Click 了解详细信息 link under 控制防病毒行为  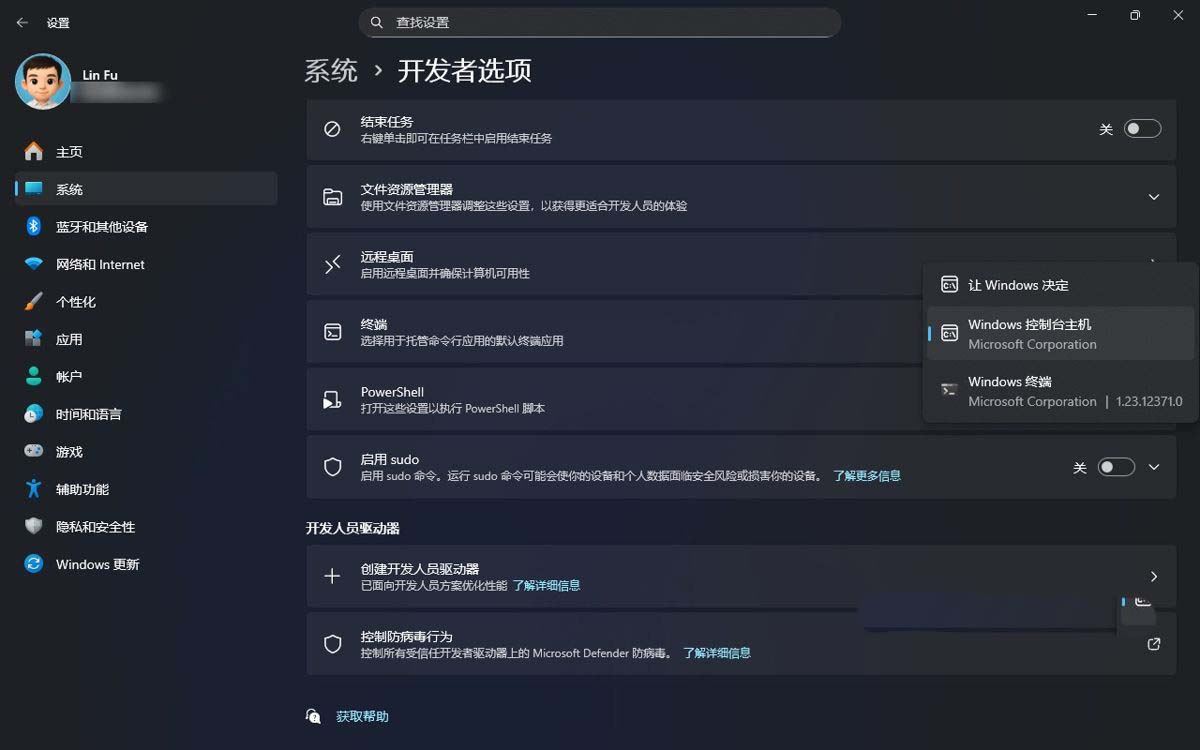coord(717,653)
